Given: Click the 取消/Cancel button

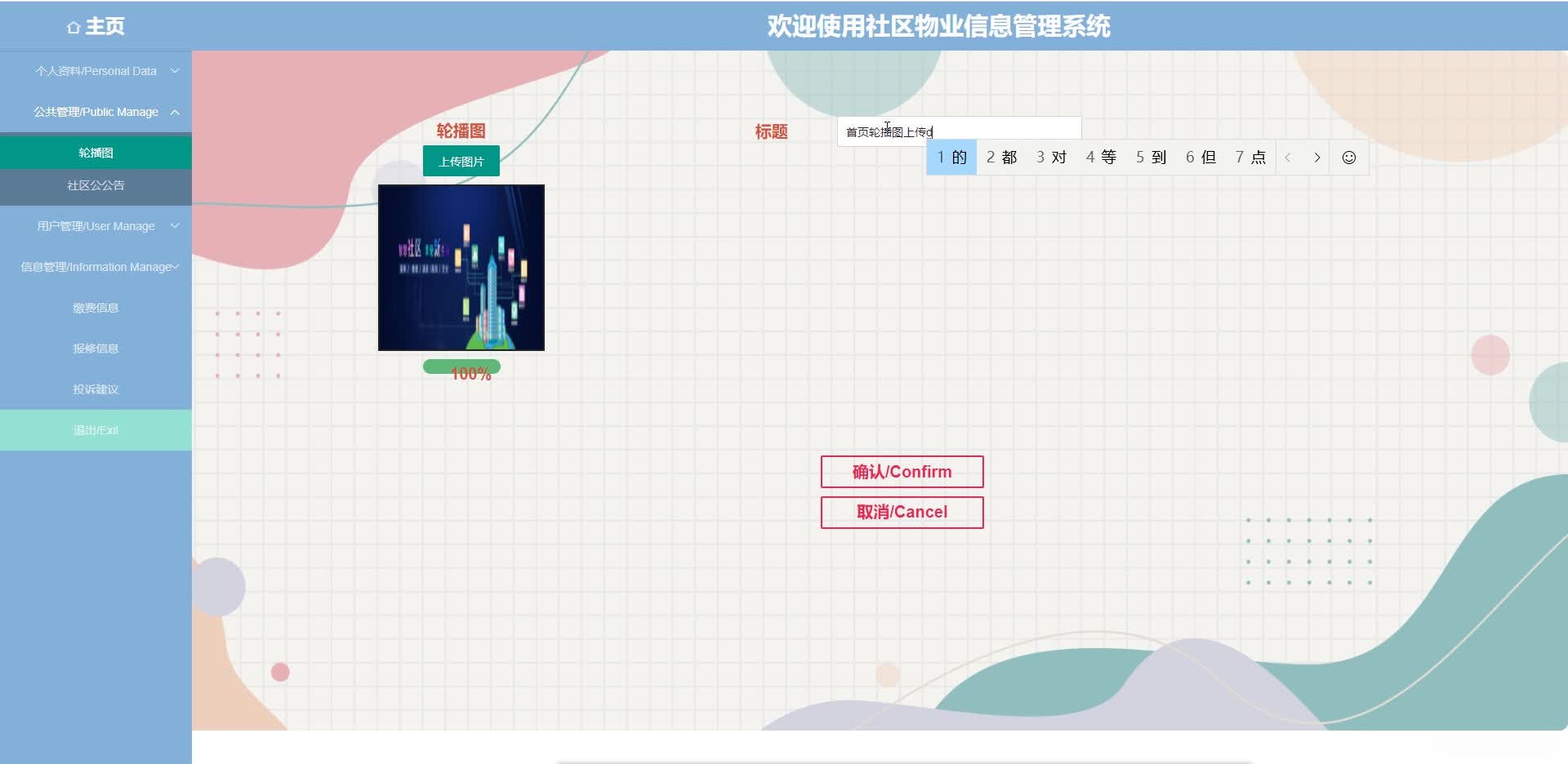Looking at the screenshot, I should [x=902, y=512].
